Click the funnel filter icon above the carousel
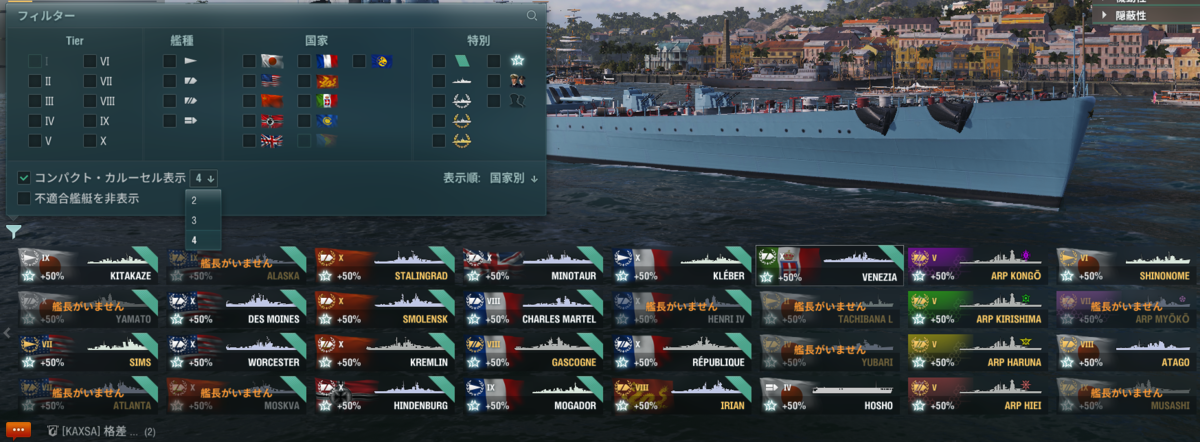1200x442 pixels. pos(14,232)
